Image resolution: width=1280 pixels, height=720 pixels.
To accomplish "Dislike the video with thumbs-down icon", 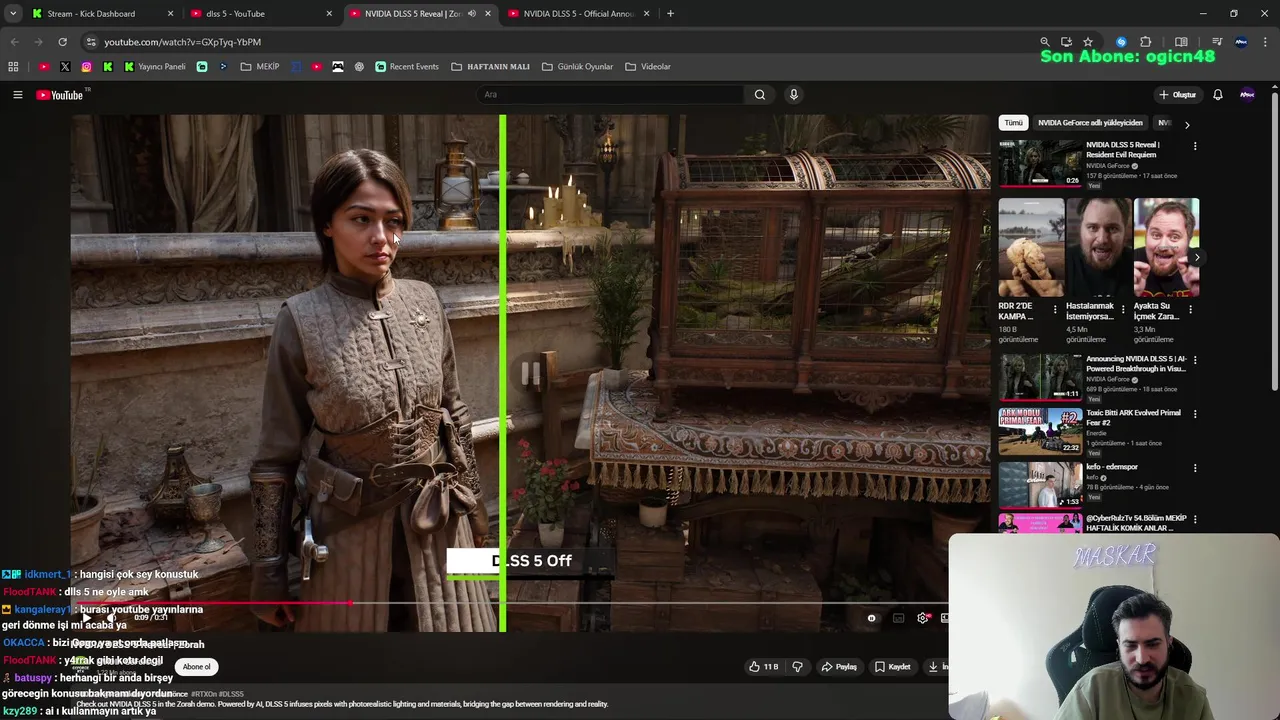I will click(x=797, y=667).
